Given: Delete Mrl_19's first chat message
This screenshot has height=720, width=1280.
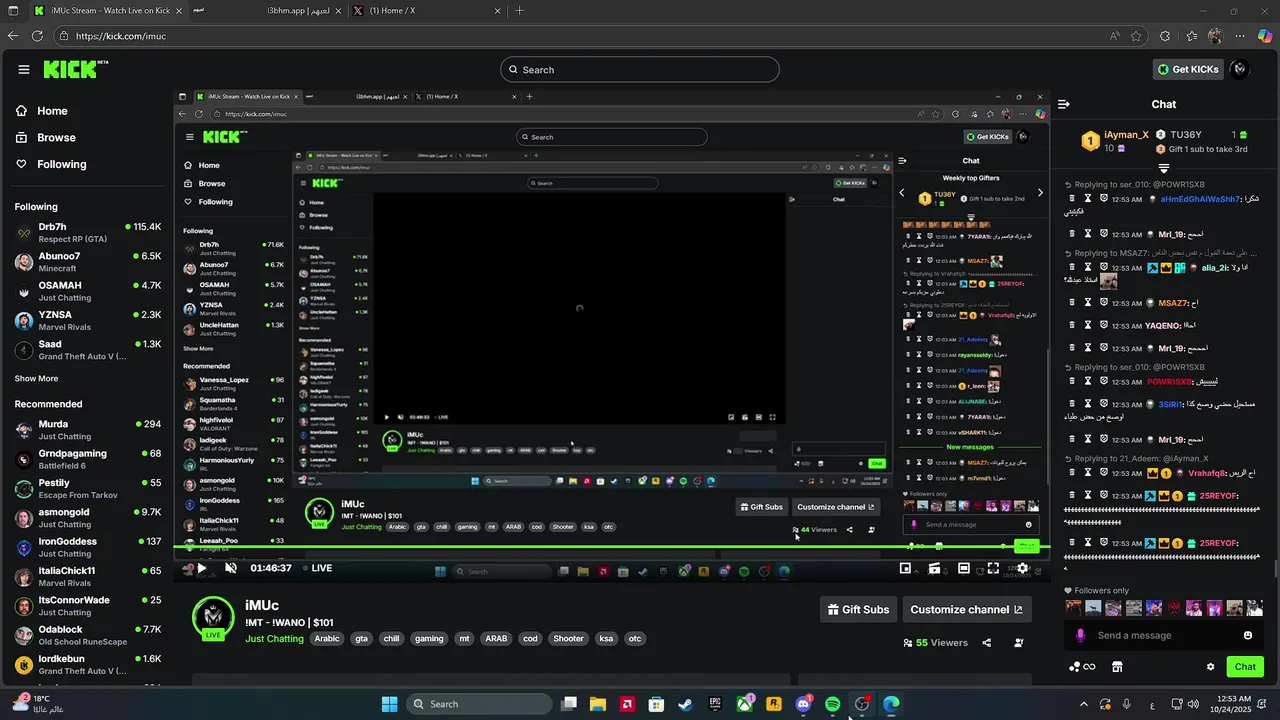Looking at the screenshot, I should pyautogui.click(x=1072, y=233).
